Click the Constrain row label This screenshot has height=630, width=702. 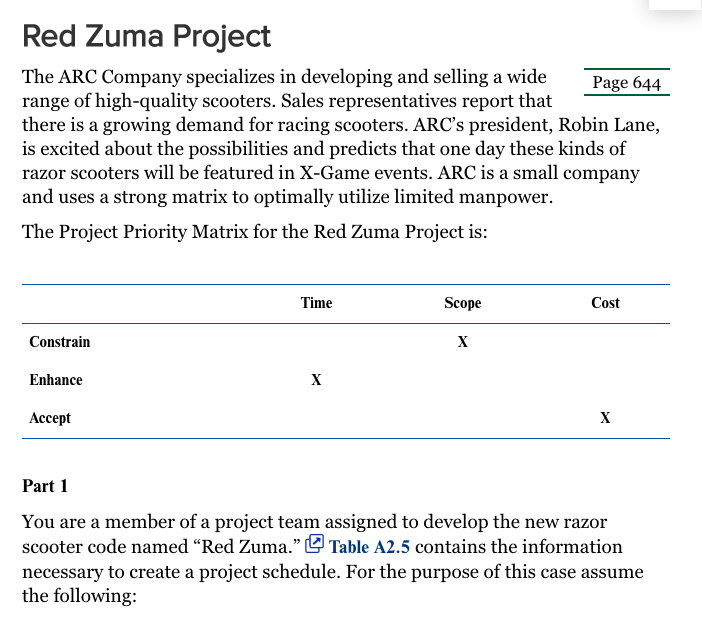(x=60, y=342)
